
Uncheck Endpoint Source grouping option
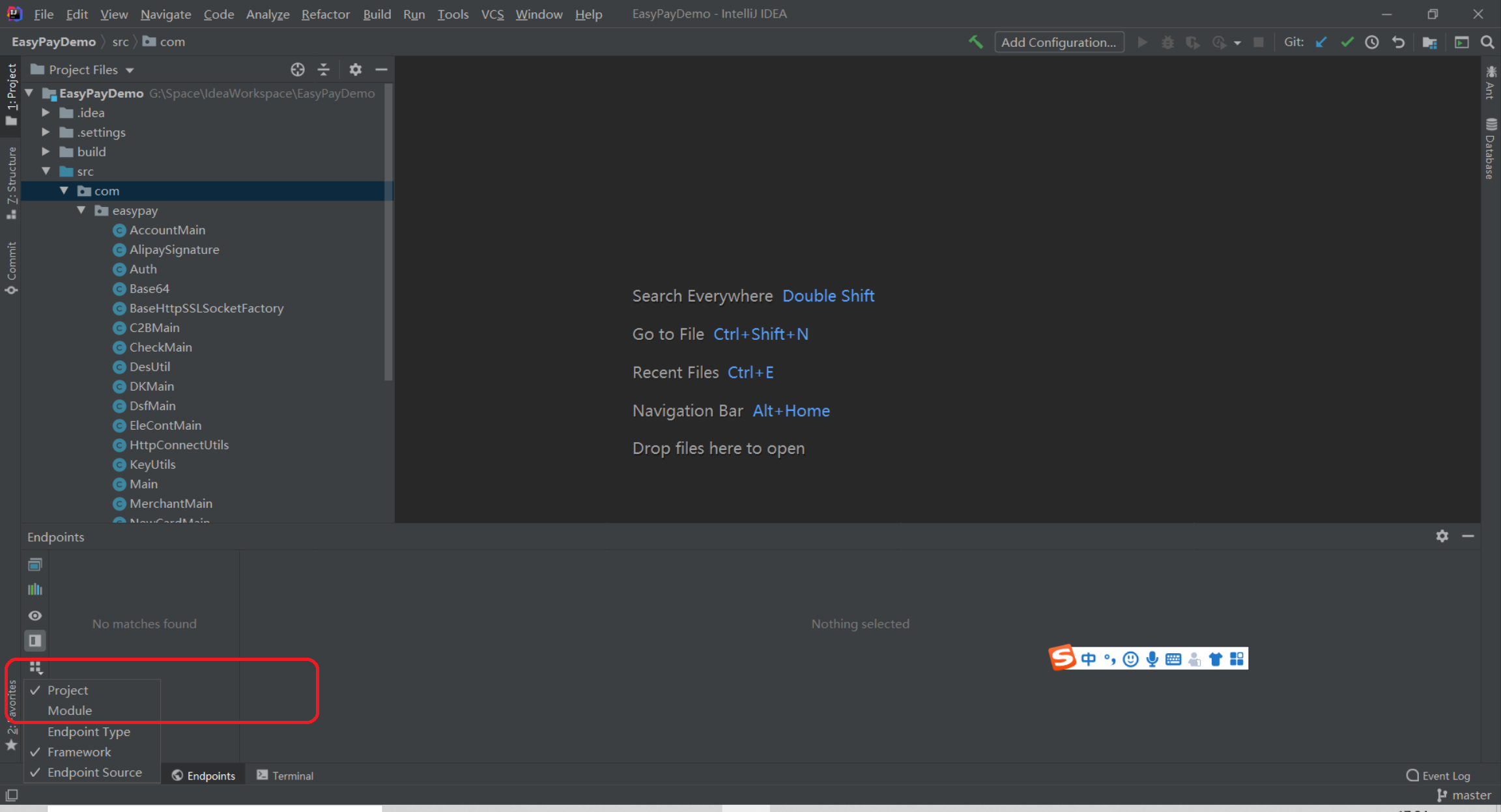tap(94, 772)
